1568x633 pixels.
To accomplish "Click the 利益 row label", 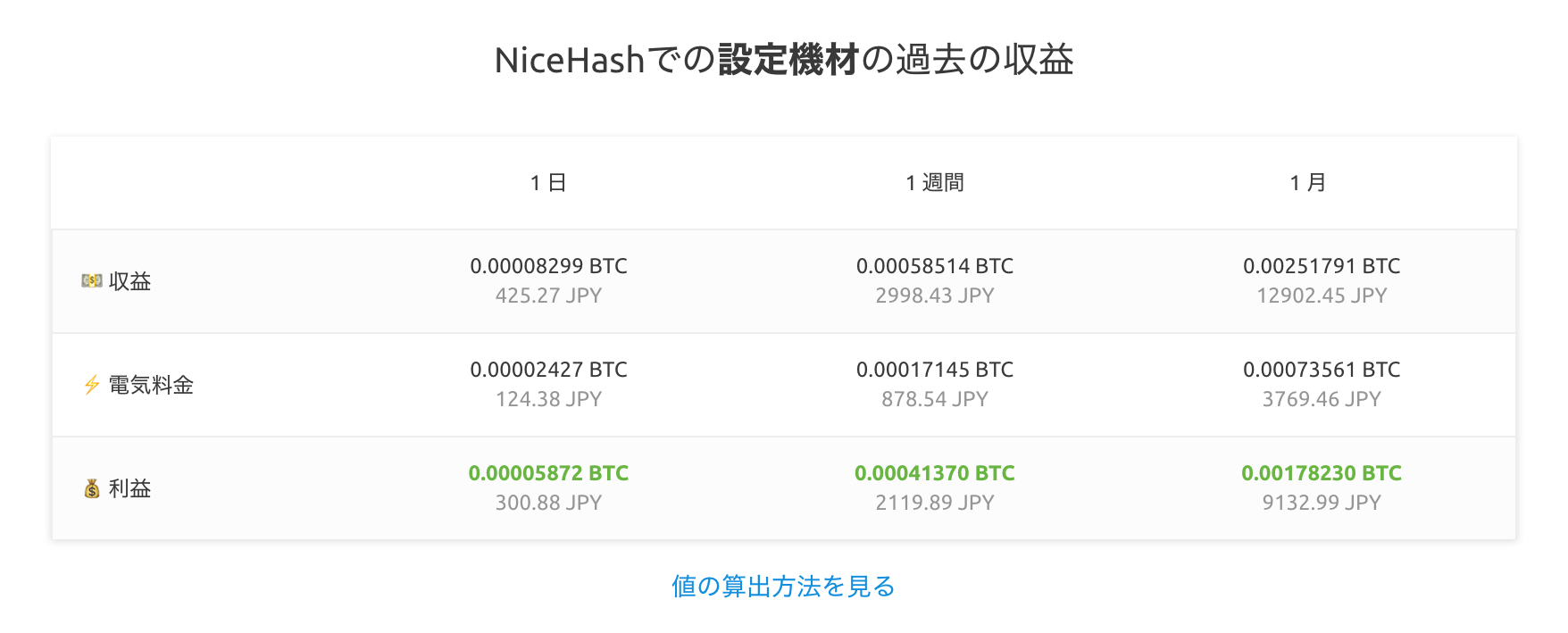I will [x=129, y=488].
